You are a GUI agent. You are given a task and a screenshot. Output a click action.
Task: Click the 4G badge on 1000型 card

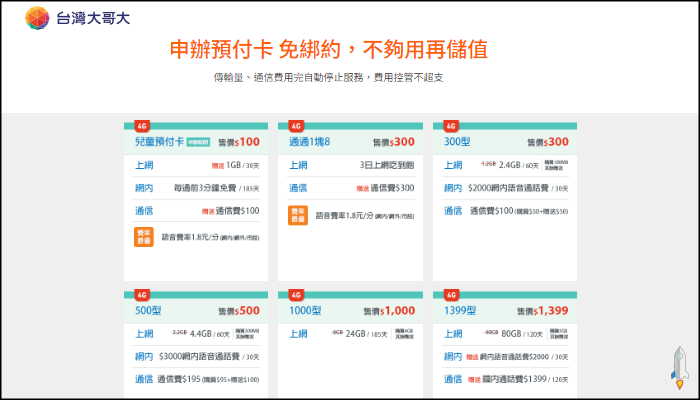(x=296, y=295)
